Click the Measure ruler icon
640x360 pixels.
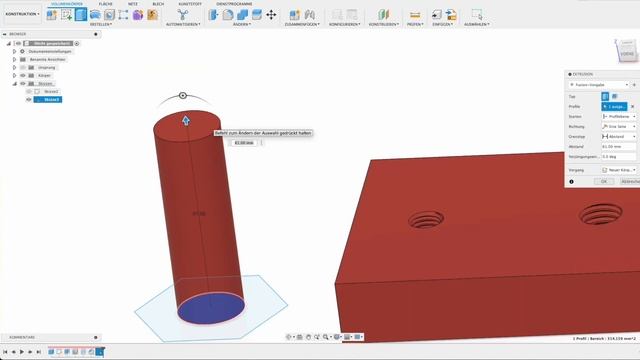click(x=415, y=15)
